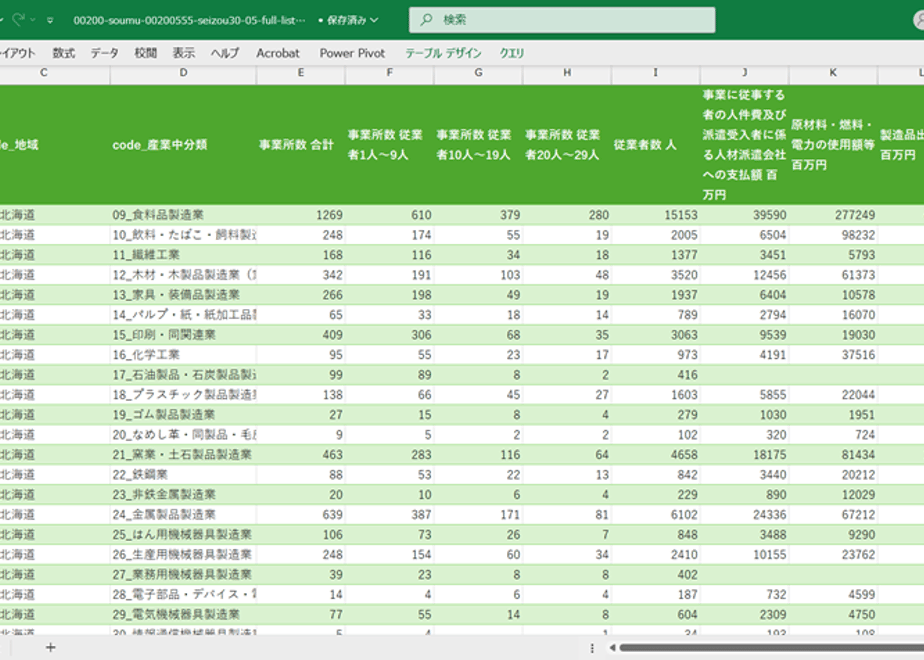The image size is (924, 660).
Task: Select the cell 29_電気機械器具製造業
Action: (x=183, y=615)
